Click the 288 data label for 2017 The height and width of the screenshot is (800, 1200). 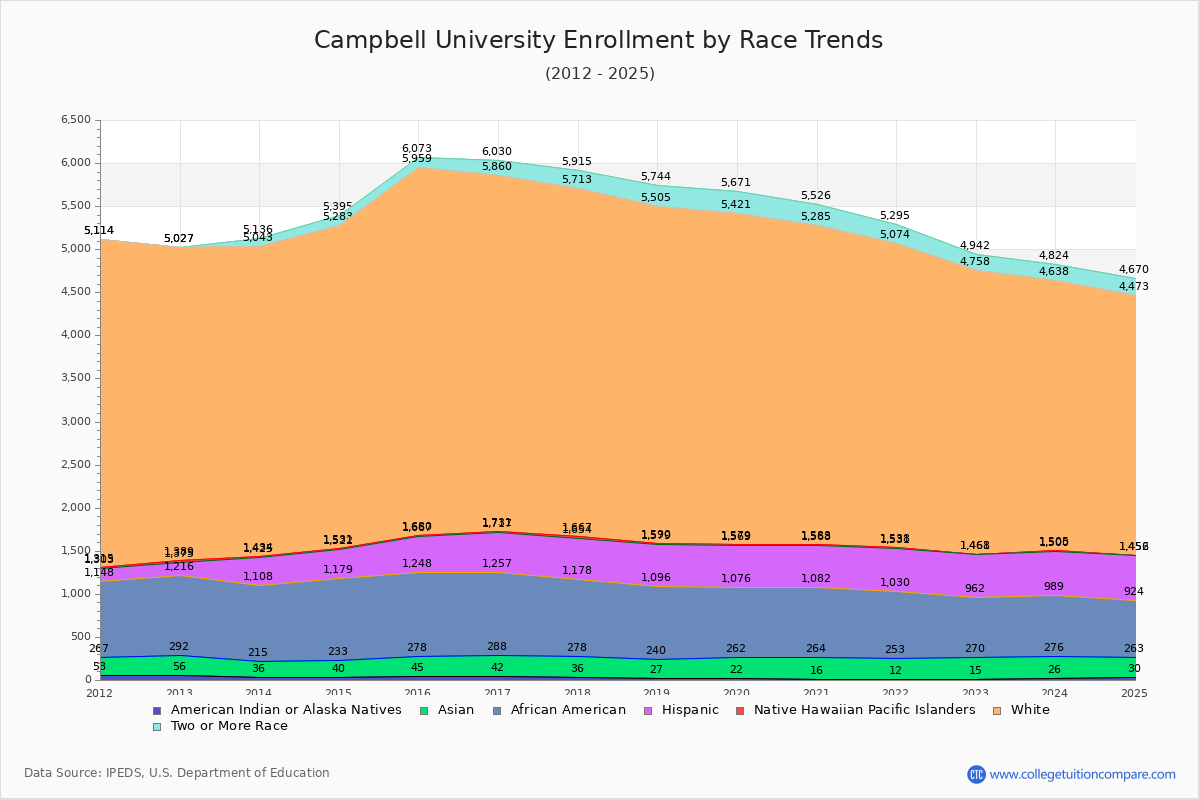coord(497,646)
